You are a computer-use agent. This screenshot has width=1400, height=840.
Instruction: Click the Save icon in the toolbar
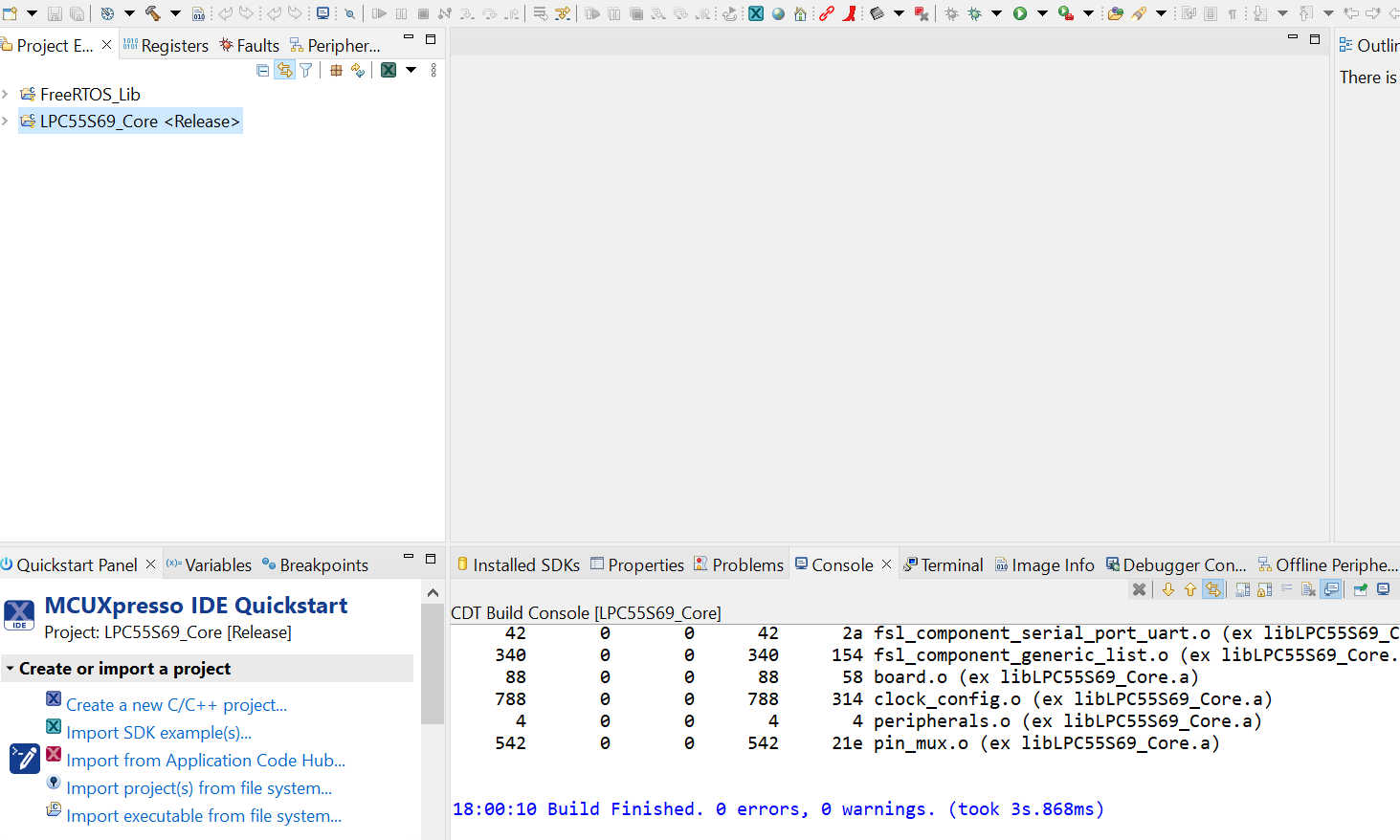point(55,13)
